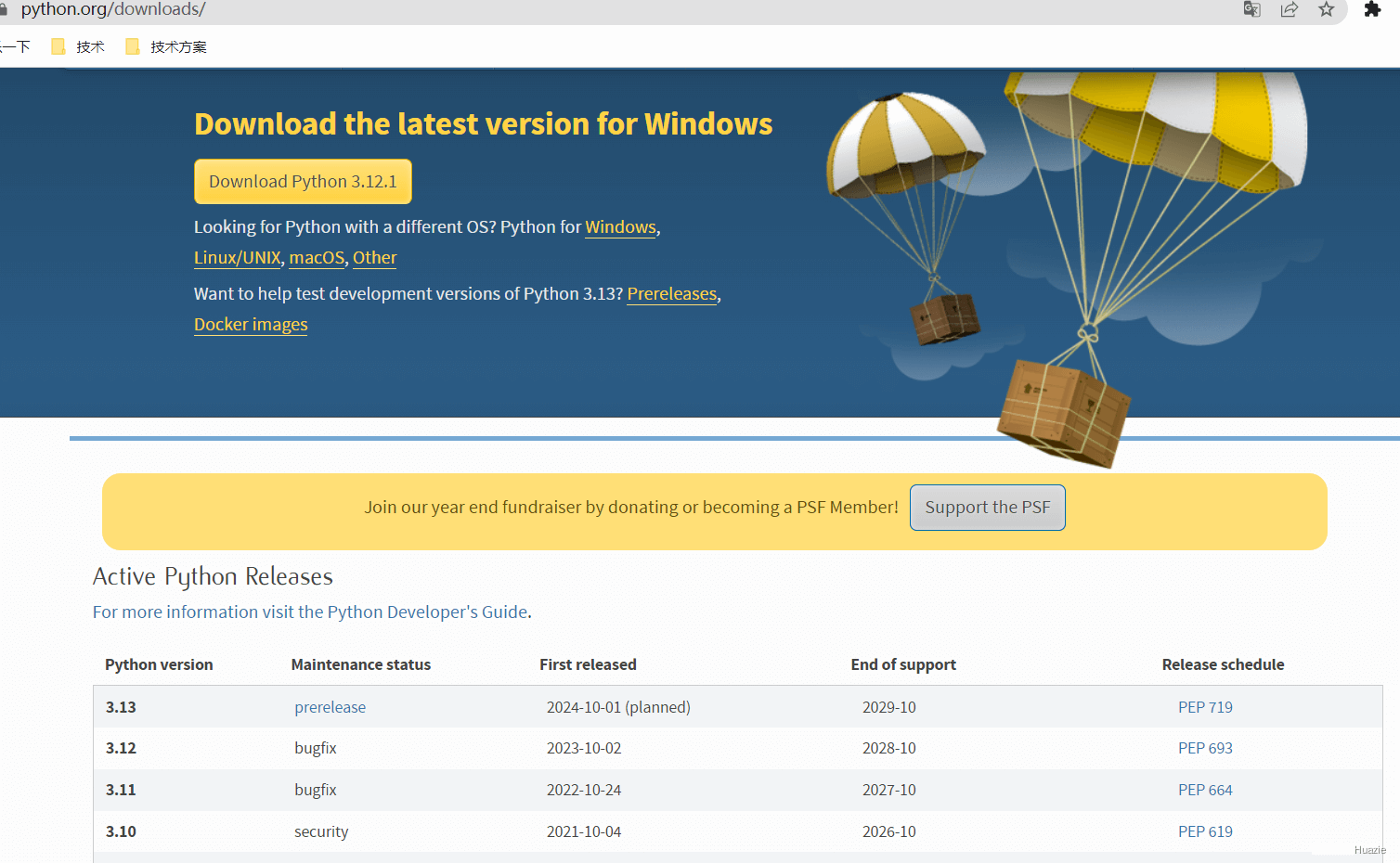Click the Download Python 3.12.1 button

(x=303, y=182)
